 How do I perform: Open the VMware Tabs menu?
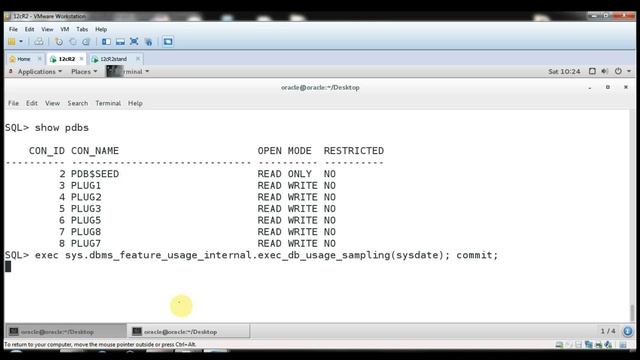82,29
